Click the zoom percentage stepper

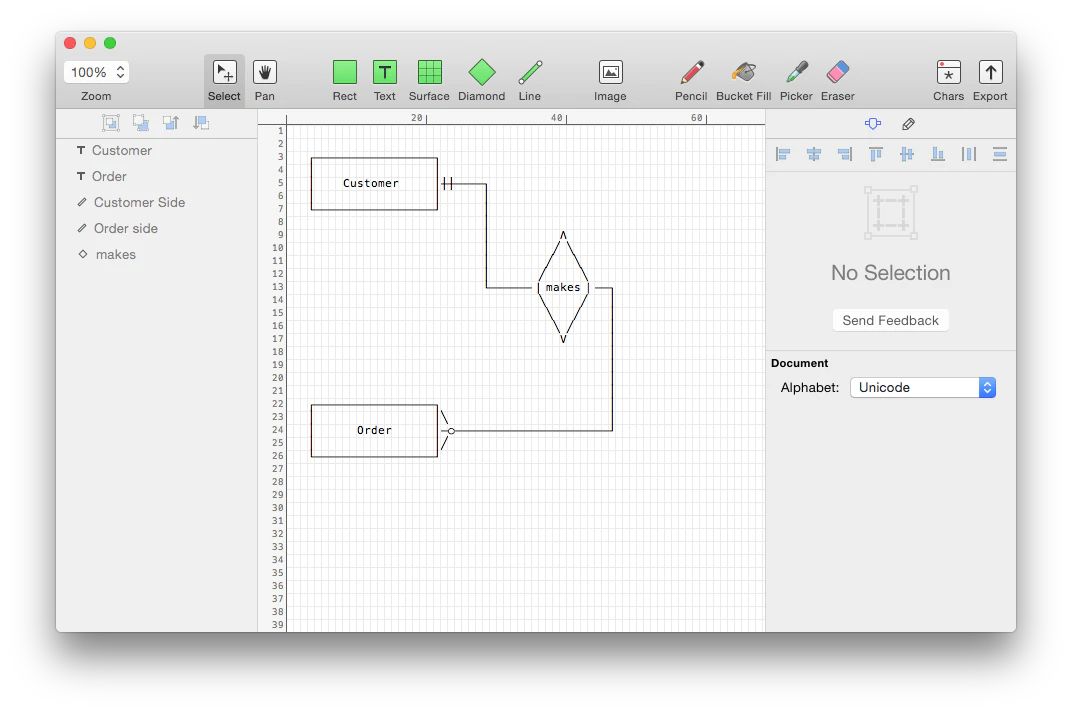[120, 72]
